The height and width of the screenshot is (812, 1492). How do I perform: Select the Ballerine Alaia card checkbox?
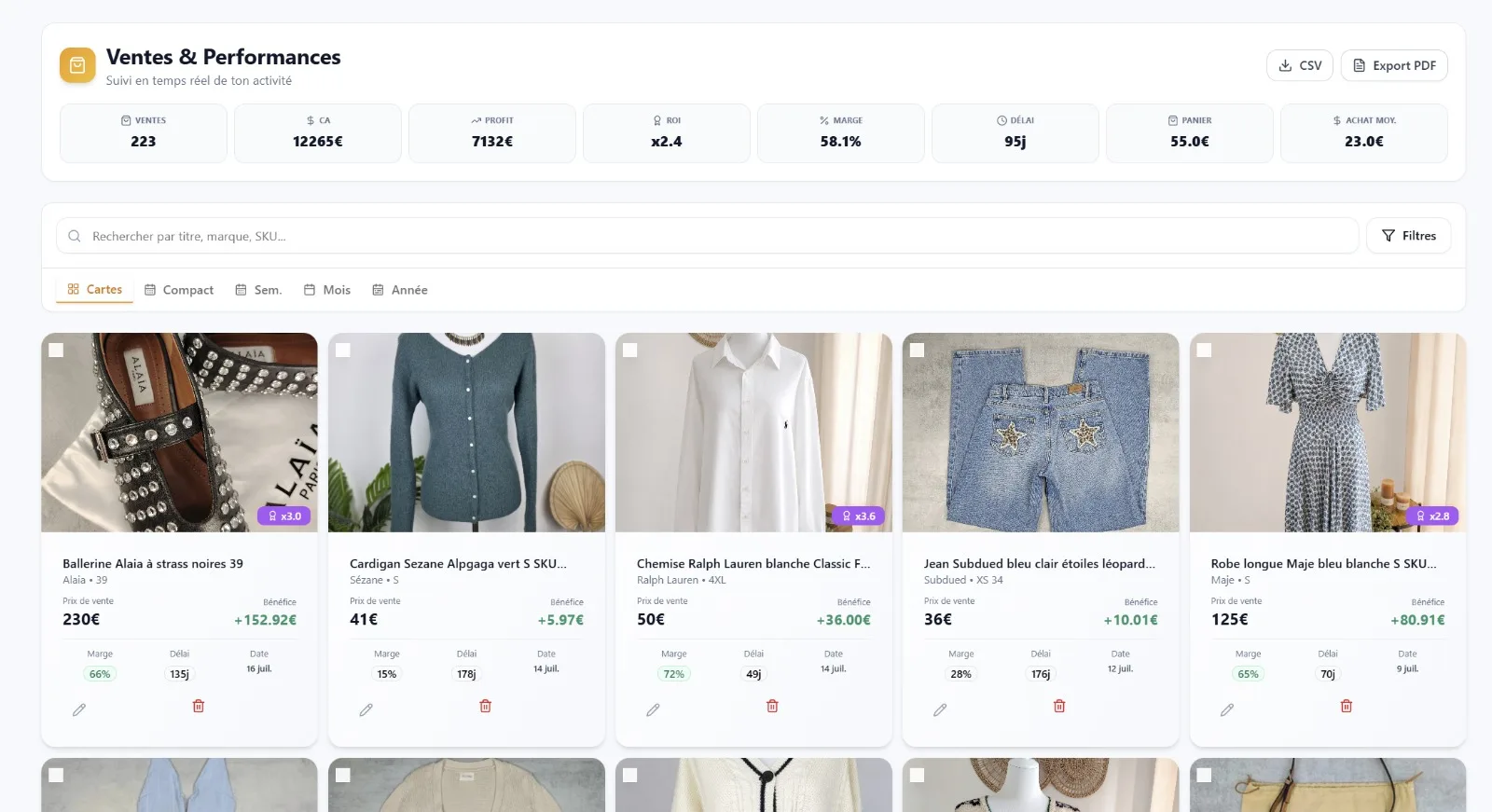coord(56,350)
